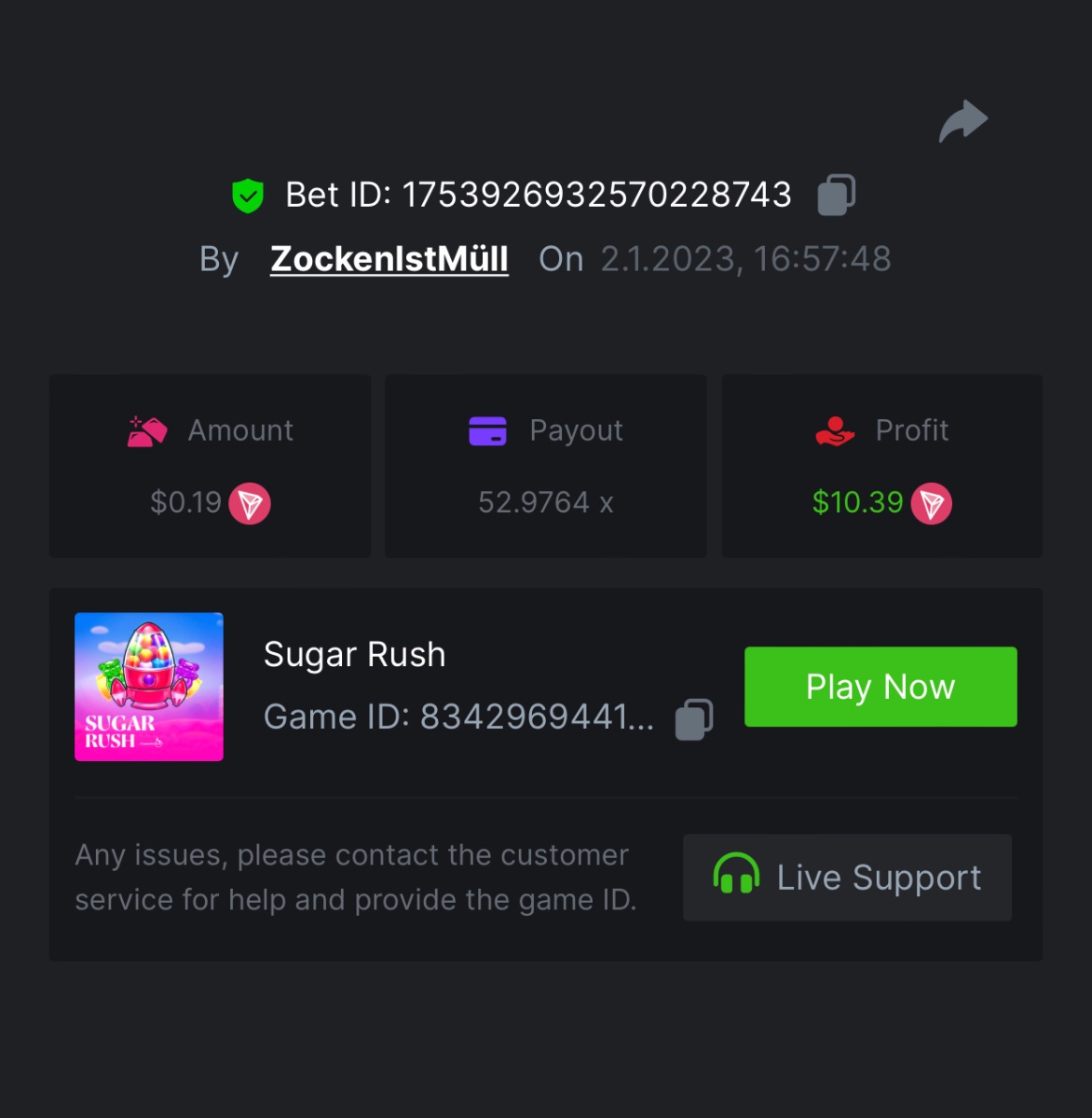Click the green $10.39 profit amount
1092x1118 pixels.
(x=857, y=503)
